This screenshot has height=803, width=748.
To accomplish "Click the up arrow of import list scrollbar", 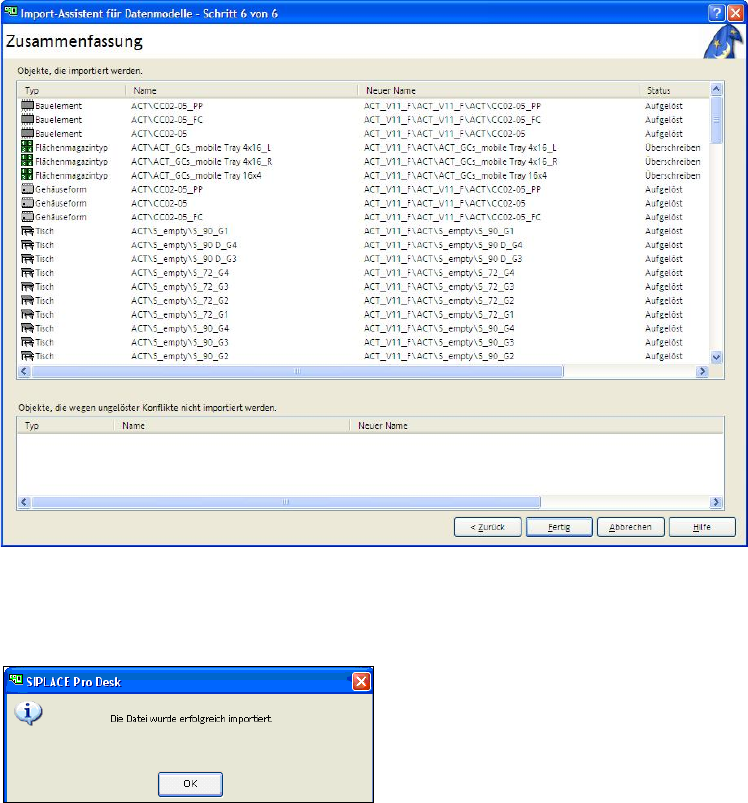I will (x=716, y=89).
